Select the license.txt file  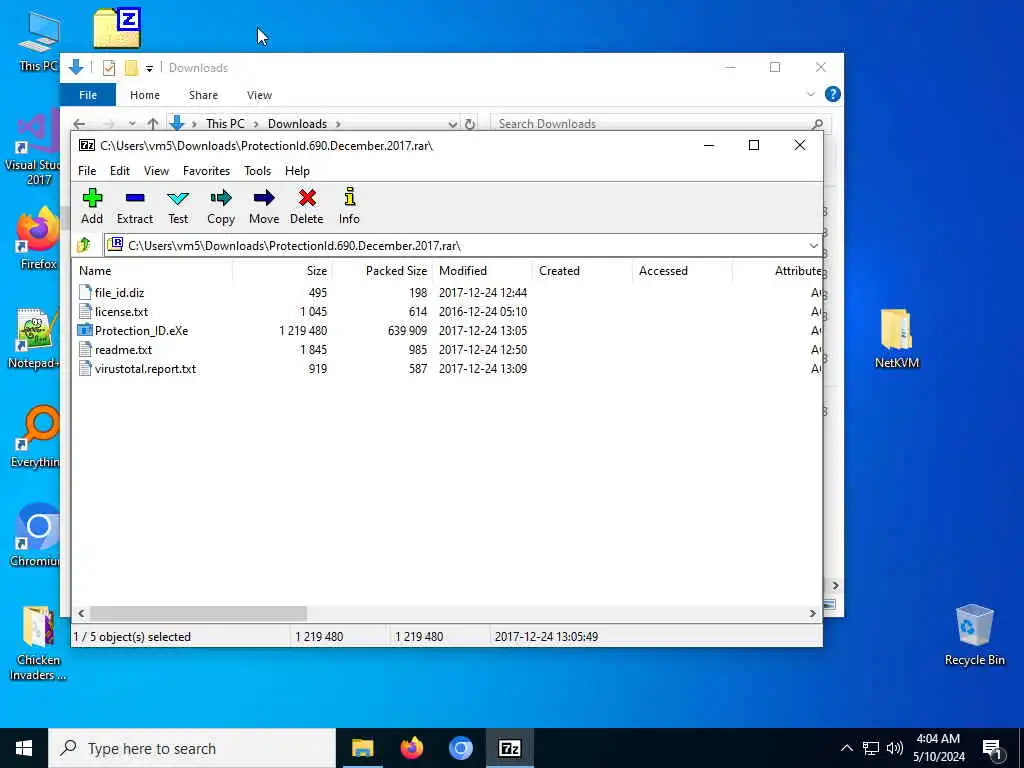[121, 312]
